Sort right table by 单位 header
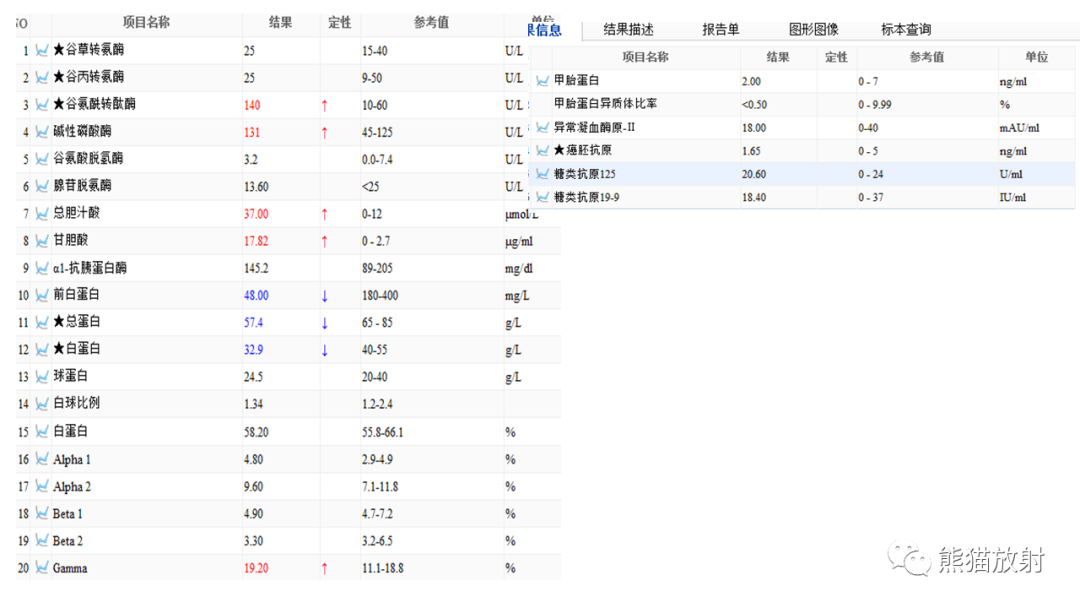This screenshot has width=1080, height=608. point(1036,57)
